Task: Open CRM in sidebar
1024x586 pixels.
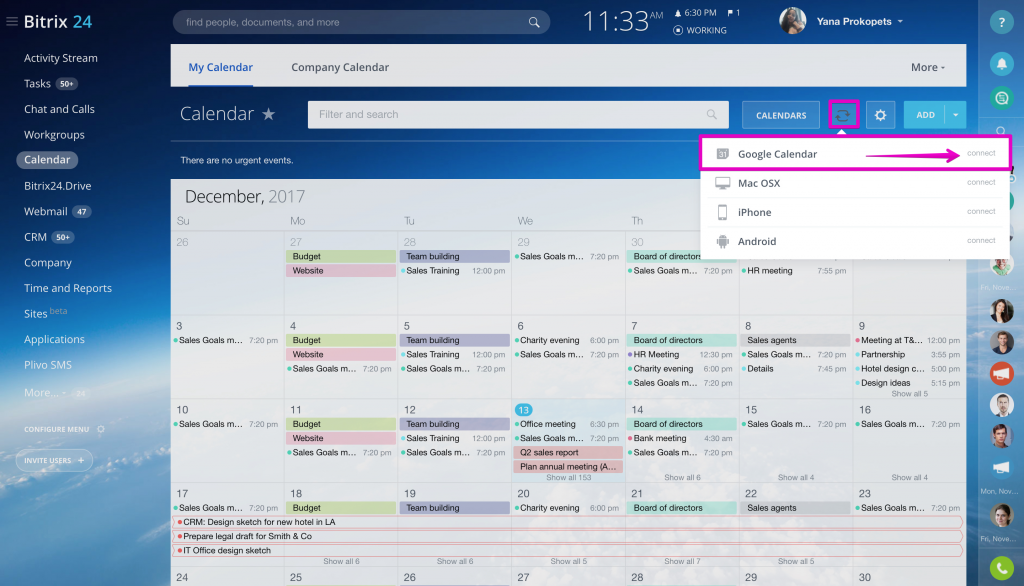Action: pos(35,236)
